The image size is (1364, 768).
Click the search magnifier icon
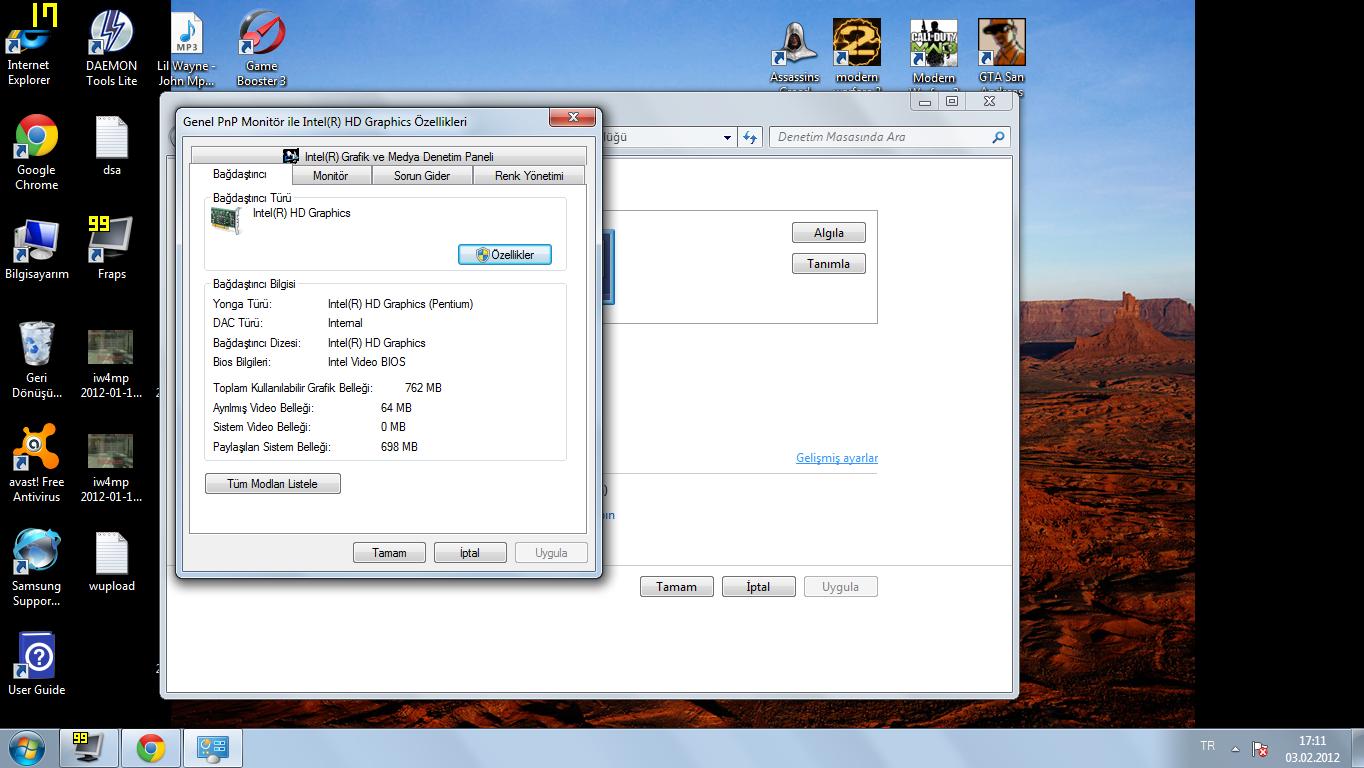point(998,137)
